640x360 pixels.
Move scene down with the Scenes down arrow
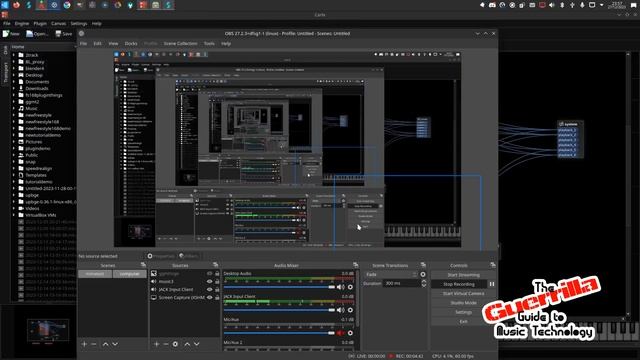coord(115,344)
